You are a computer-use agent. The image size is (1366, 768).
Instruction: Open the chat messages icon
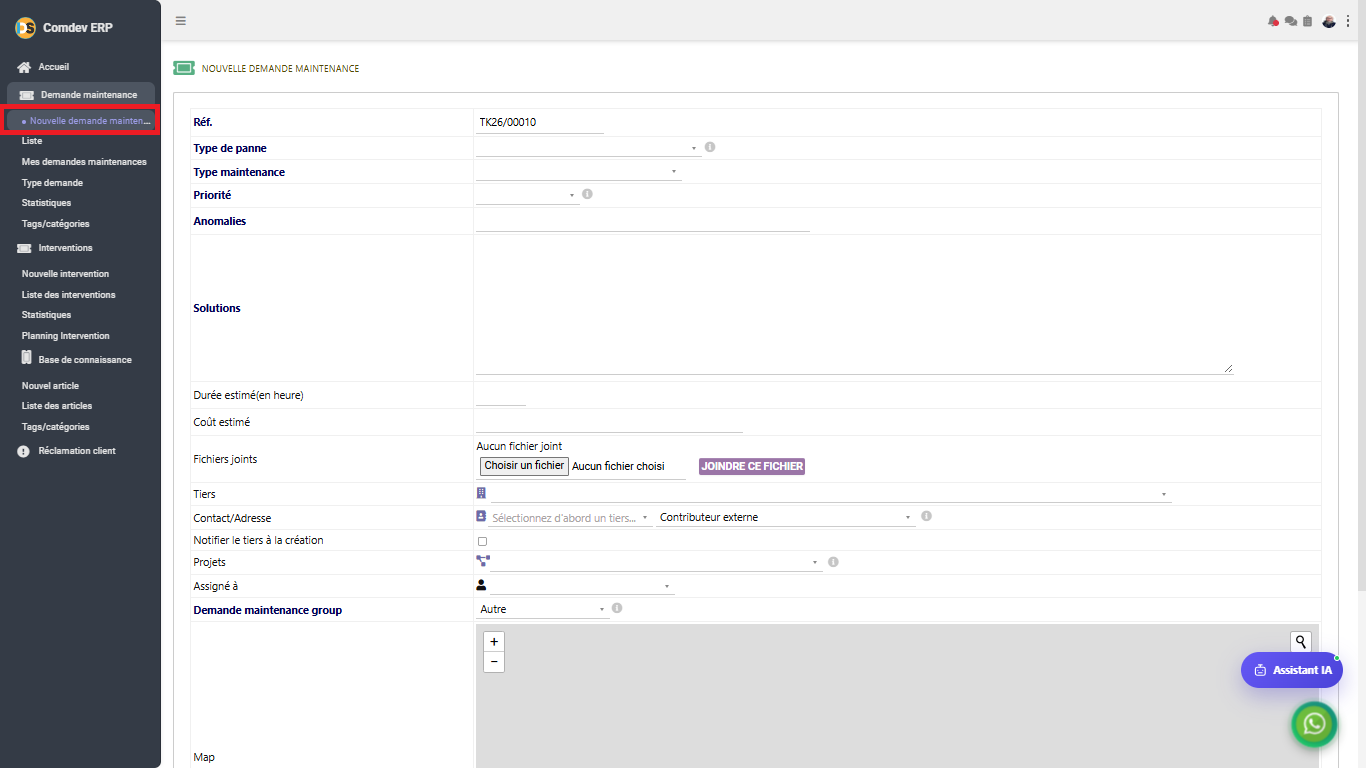click(1290, 21)
